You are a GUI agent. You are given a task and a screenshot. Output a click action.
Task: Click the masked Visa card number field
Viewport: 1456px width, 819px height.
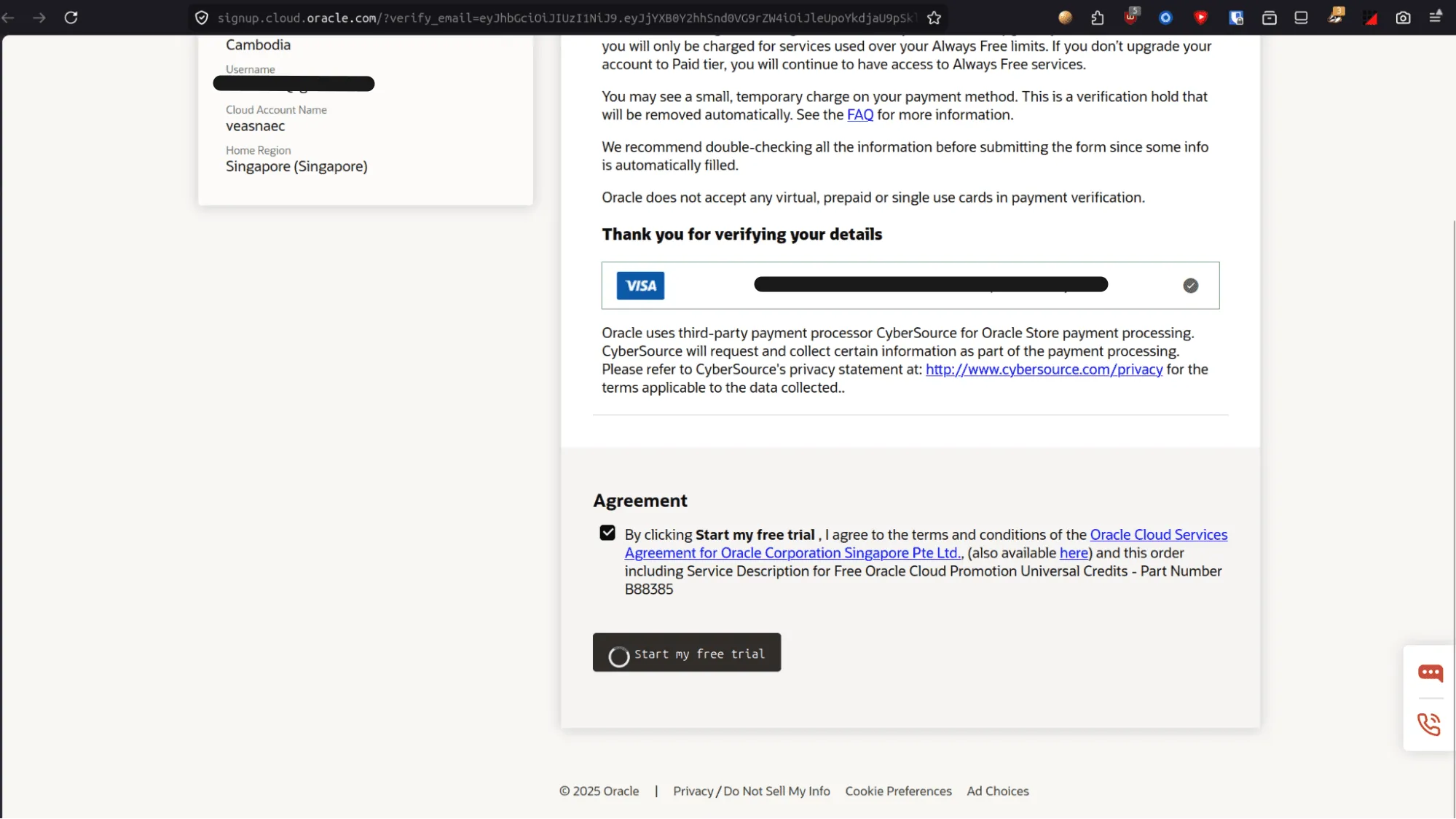point(930,284)
